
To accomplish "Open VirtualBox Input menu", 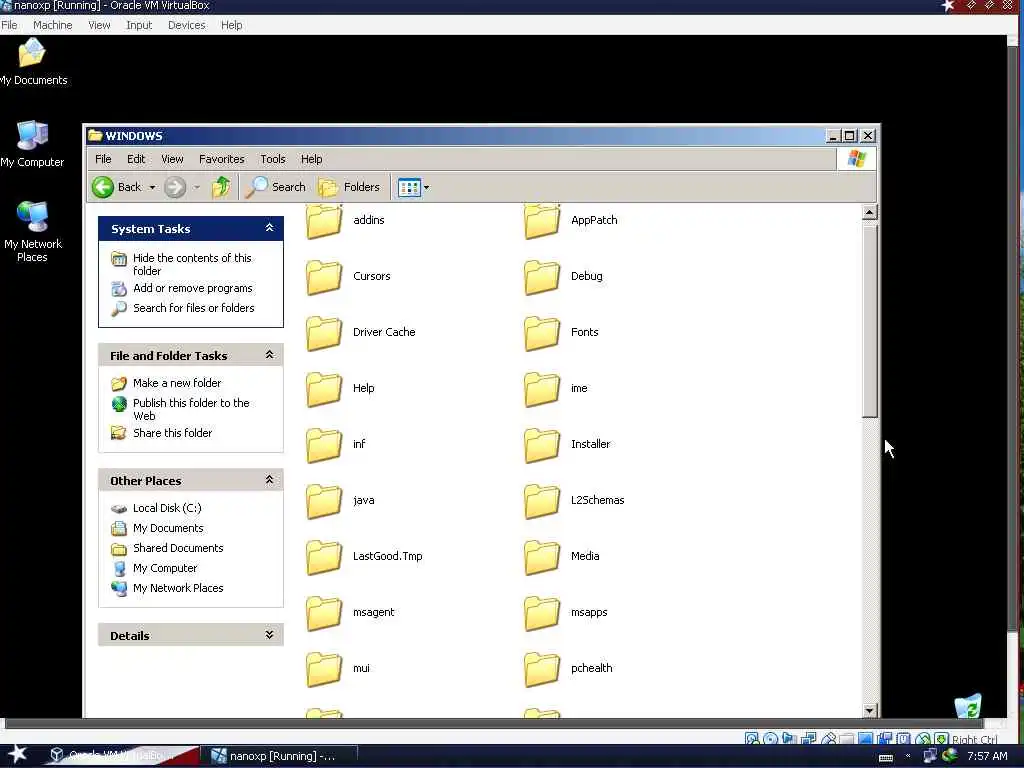I will coord(139,25).
